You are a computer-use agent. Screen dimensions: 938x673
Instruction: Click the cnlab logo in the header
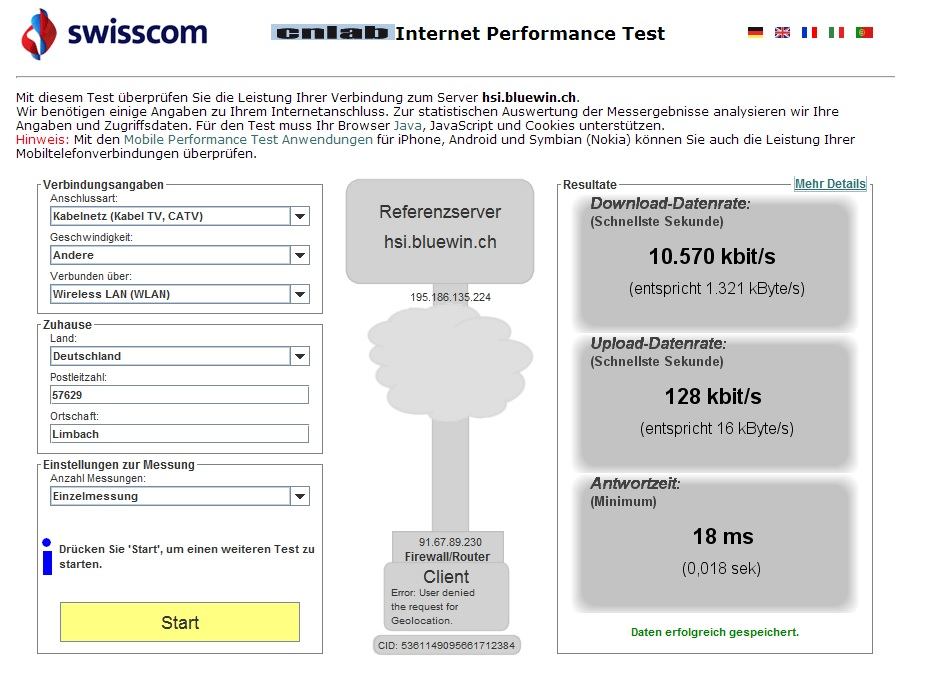click(331, 33)
